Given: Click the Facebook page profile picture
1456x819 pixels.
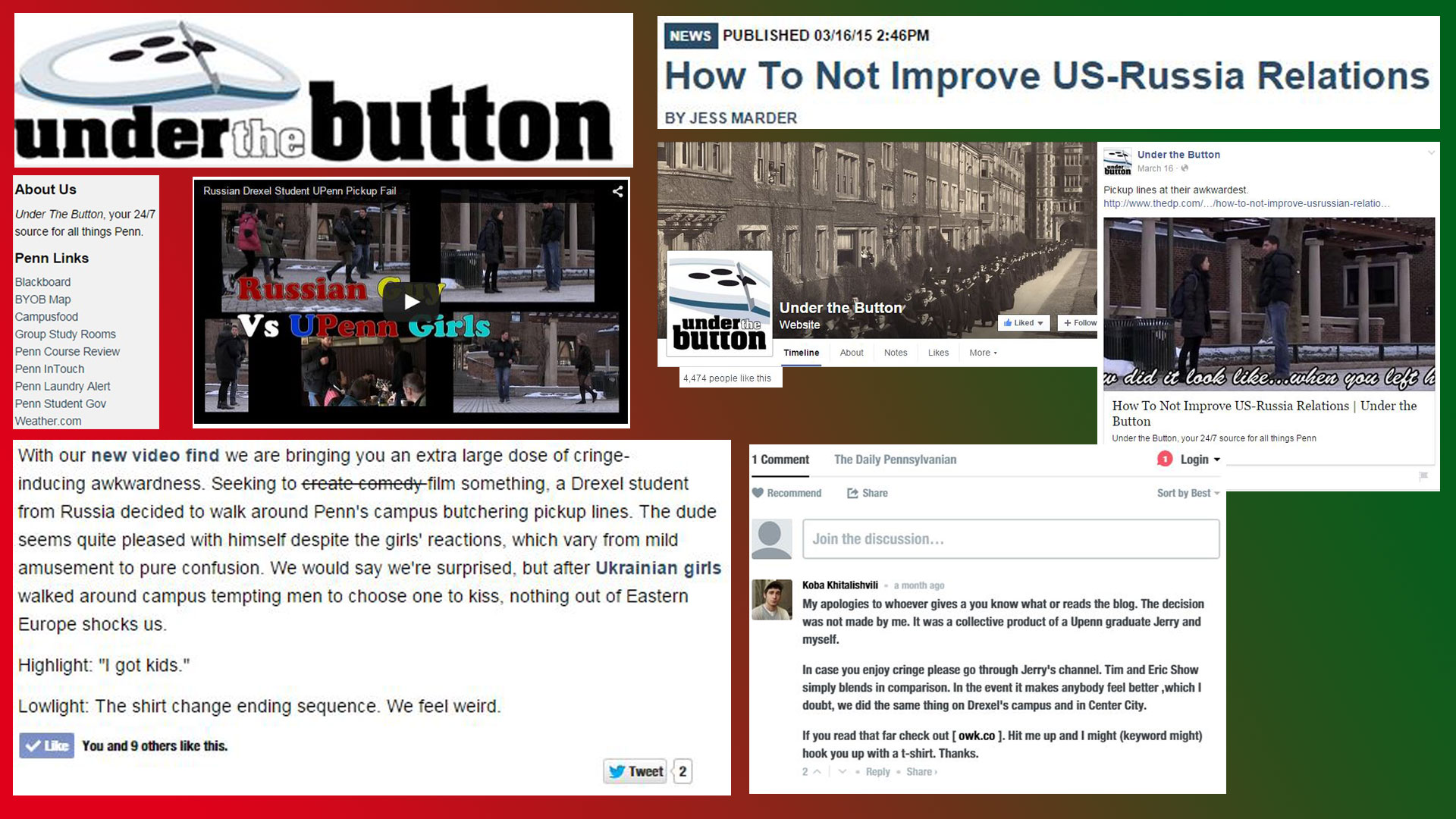Looking at the screenshot, I should (719, 304).
